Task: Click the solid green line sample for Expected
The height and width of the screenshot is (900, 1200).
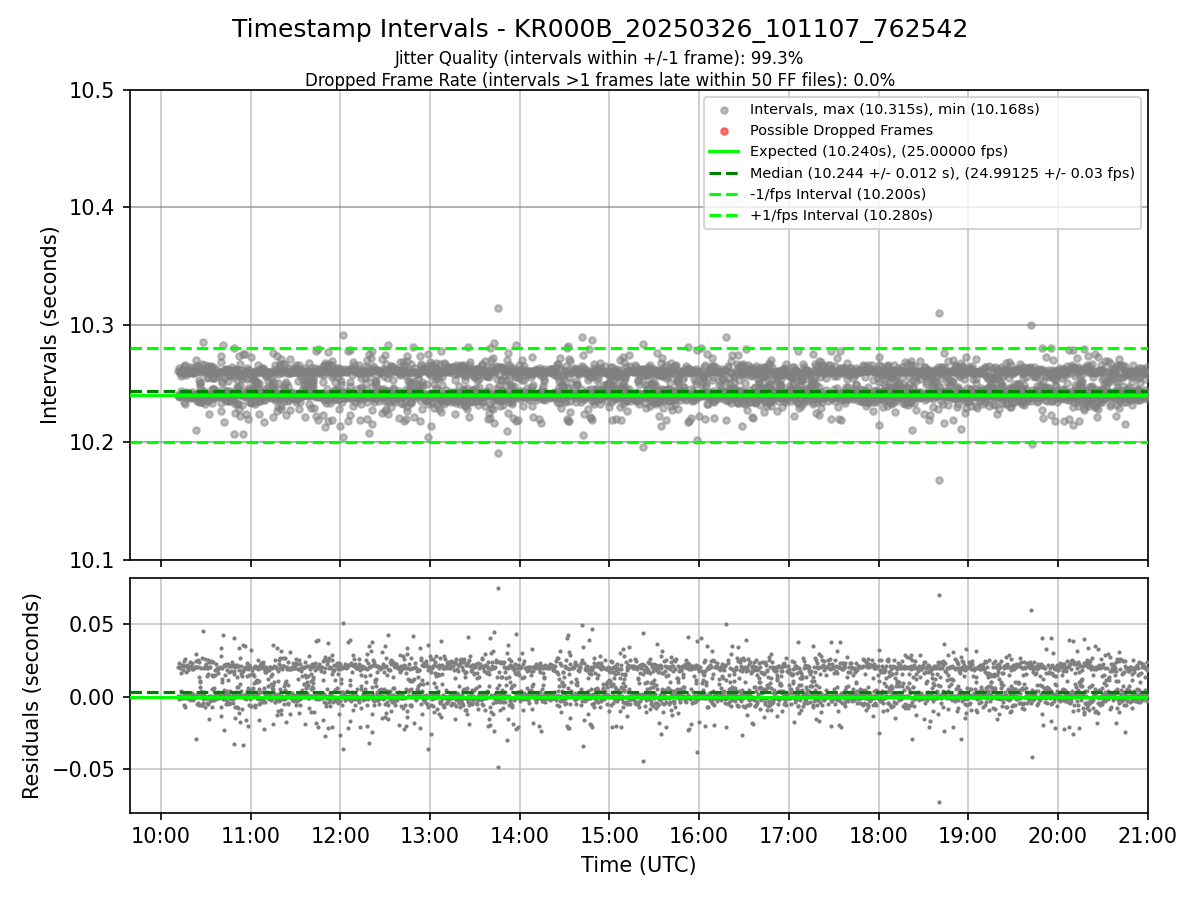Action: coord(724,152)
